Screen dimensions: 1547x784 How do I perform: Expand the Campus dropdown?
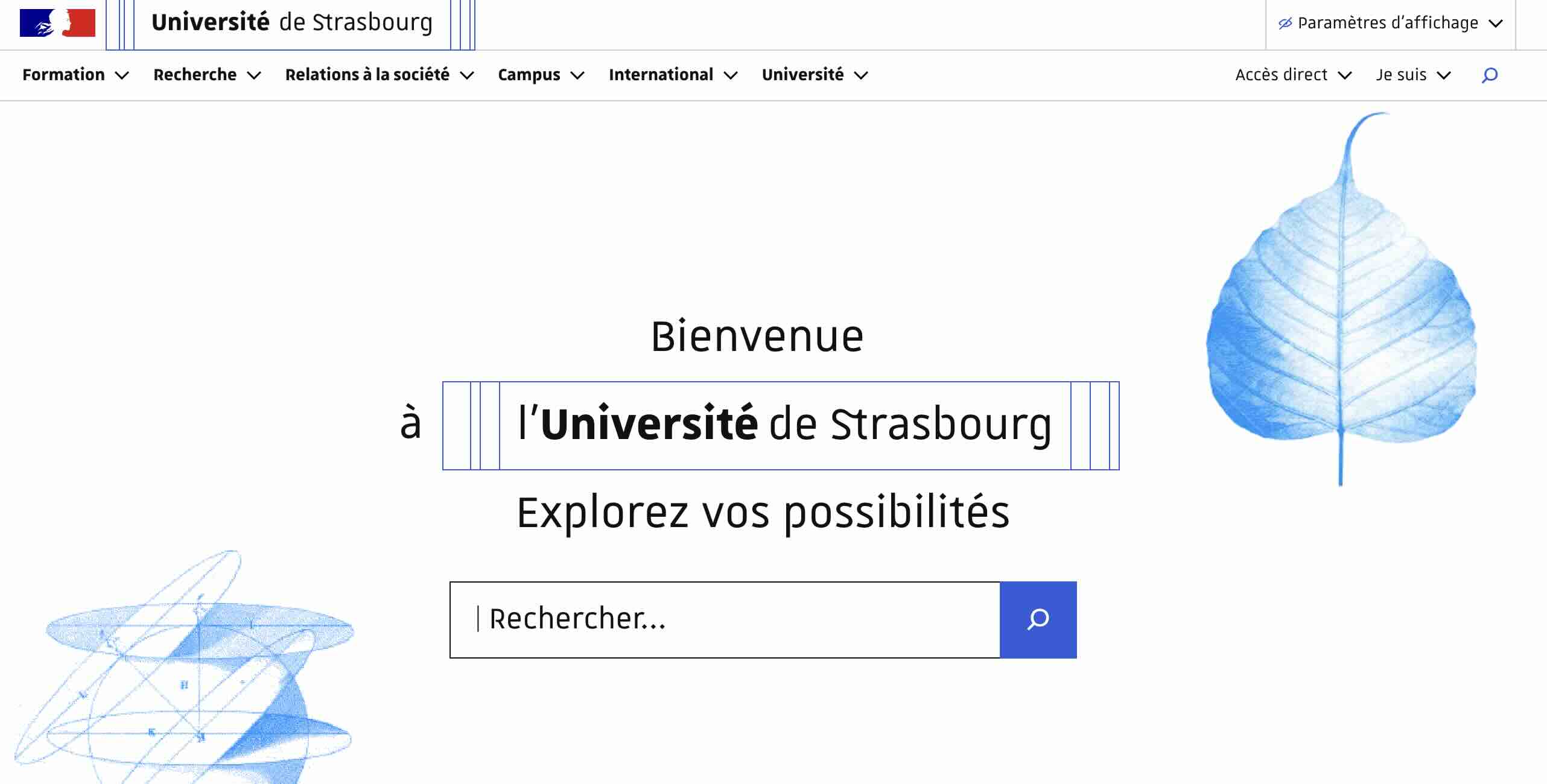(529, 75)
